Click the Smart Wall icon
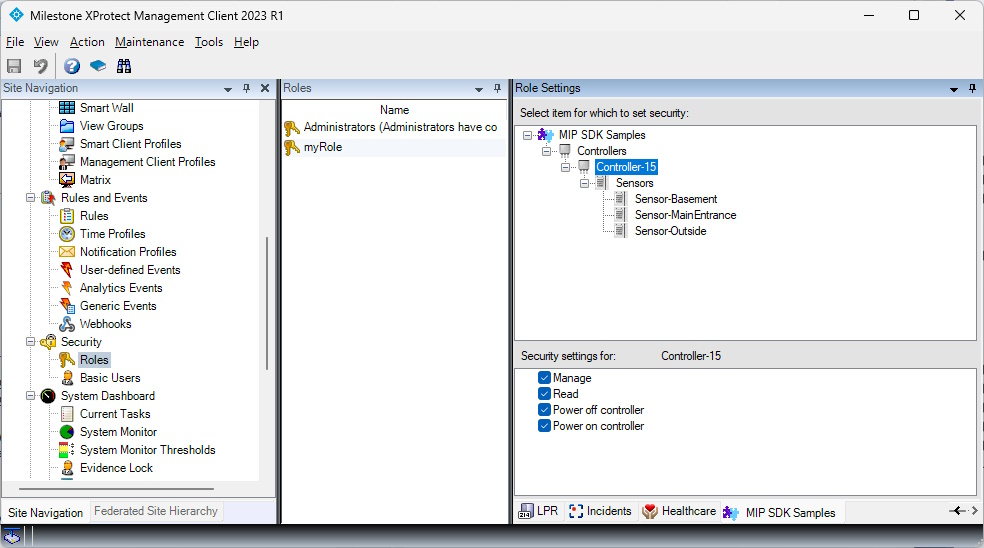Screen dimensions: 984x548 click(67, 108)
